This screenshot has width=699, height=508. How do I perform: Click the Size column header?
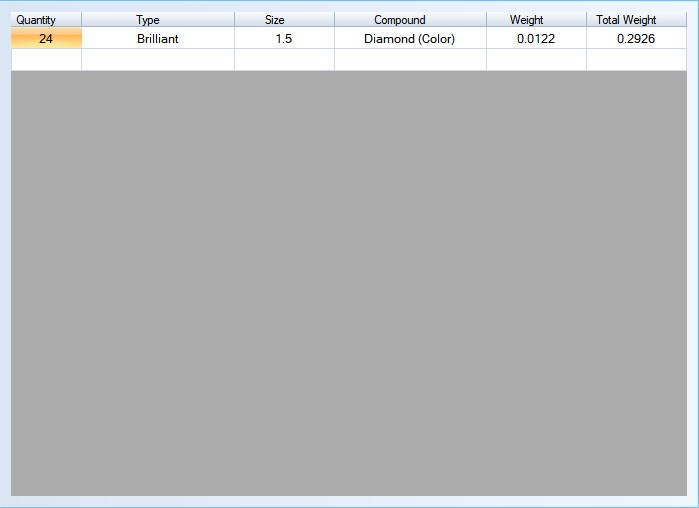pyautogui.click(x=275, y=20)
